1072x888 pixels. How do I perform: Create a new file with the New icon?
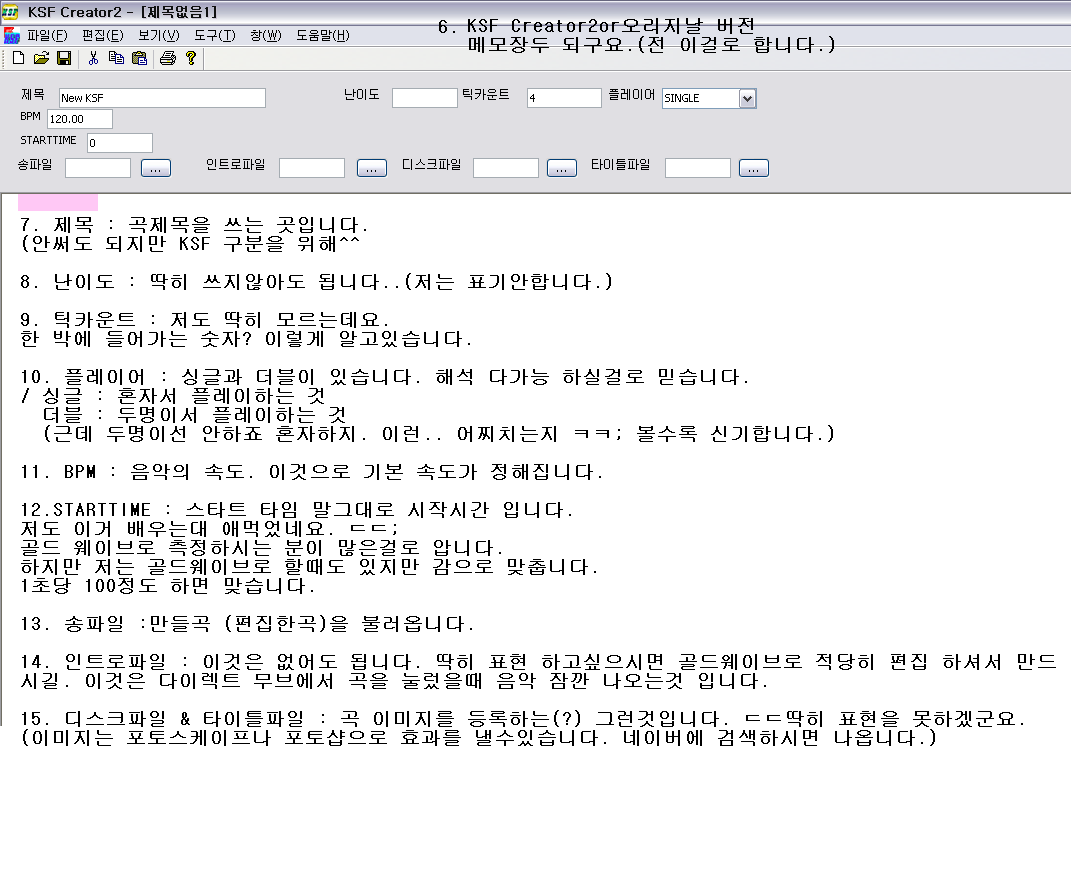point(19,58)
